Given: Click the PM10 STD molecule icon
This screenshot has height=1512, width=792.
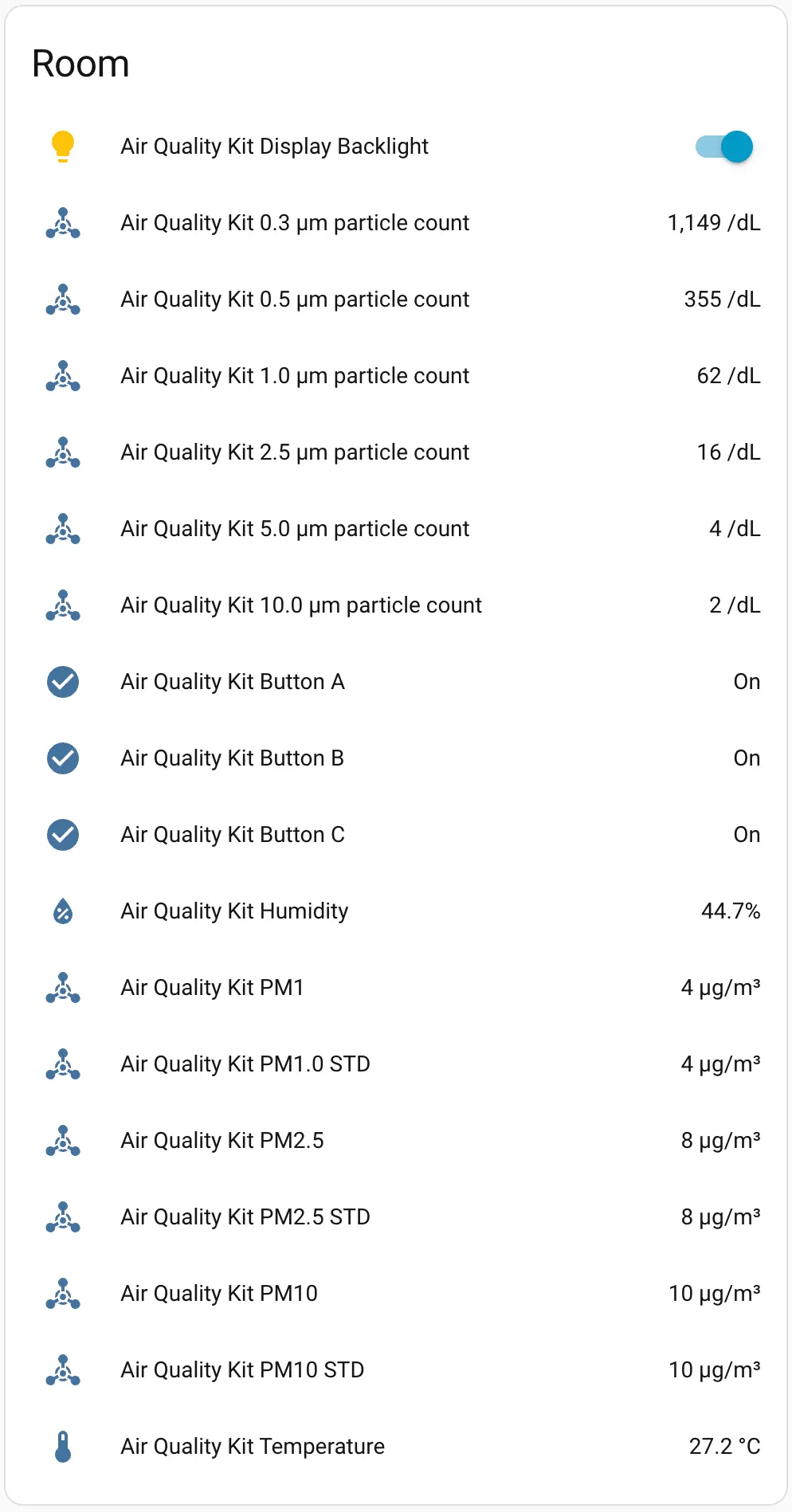Looking at the screenshot, I should 63,1370.
